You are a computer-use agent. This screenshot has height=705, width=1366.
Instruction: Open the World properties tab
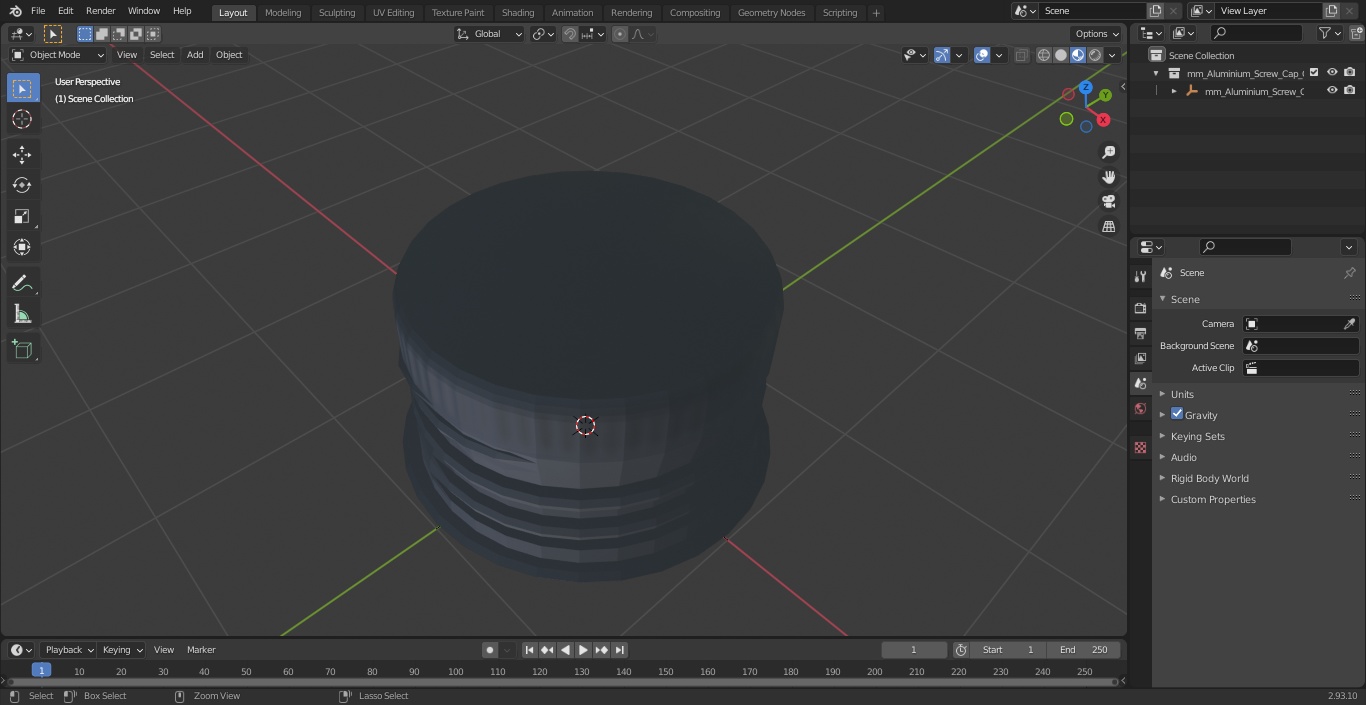(1140, 409)
